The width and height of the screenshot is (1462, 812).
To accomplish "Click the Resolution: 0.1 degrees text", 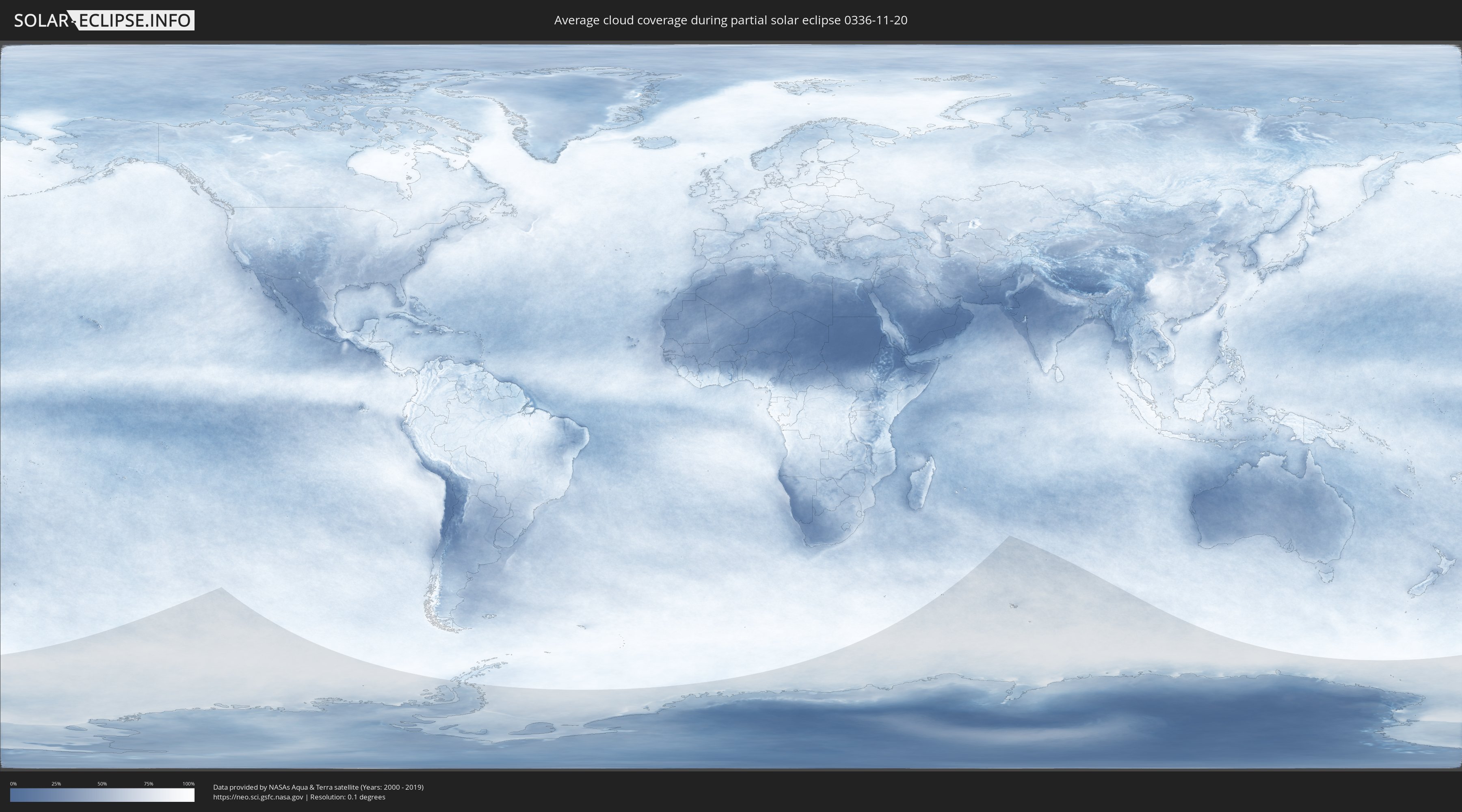I will click(x=347, y=797).
